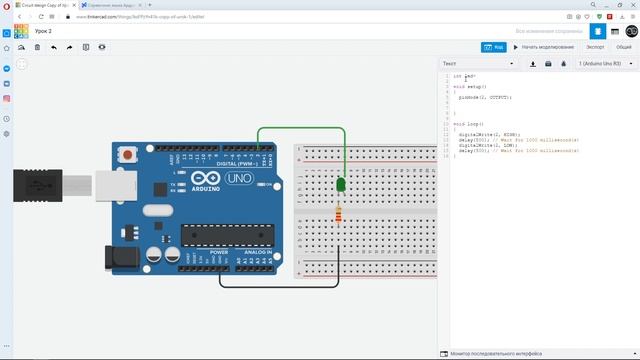Open the Serial Monitor panel
Image resolution: width=640 pixels, height=360 pixels.
(x=496, y=354)
